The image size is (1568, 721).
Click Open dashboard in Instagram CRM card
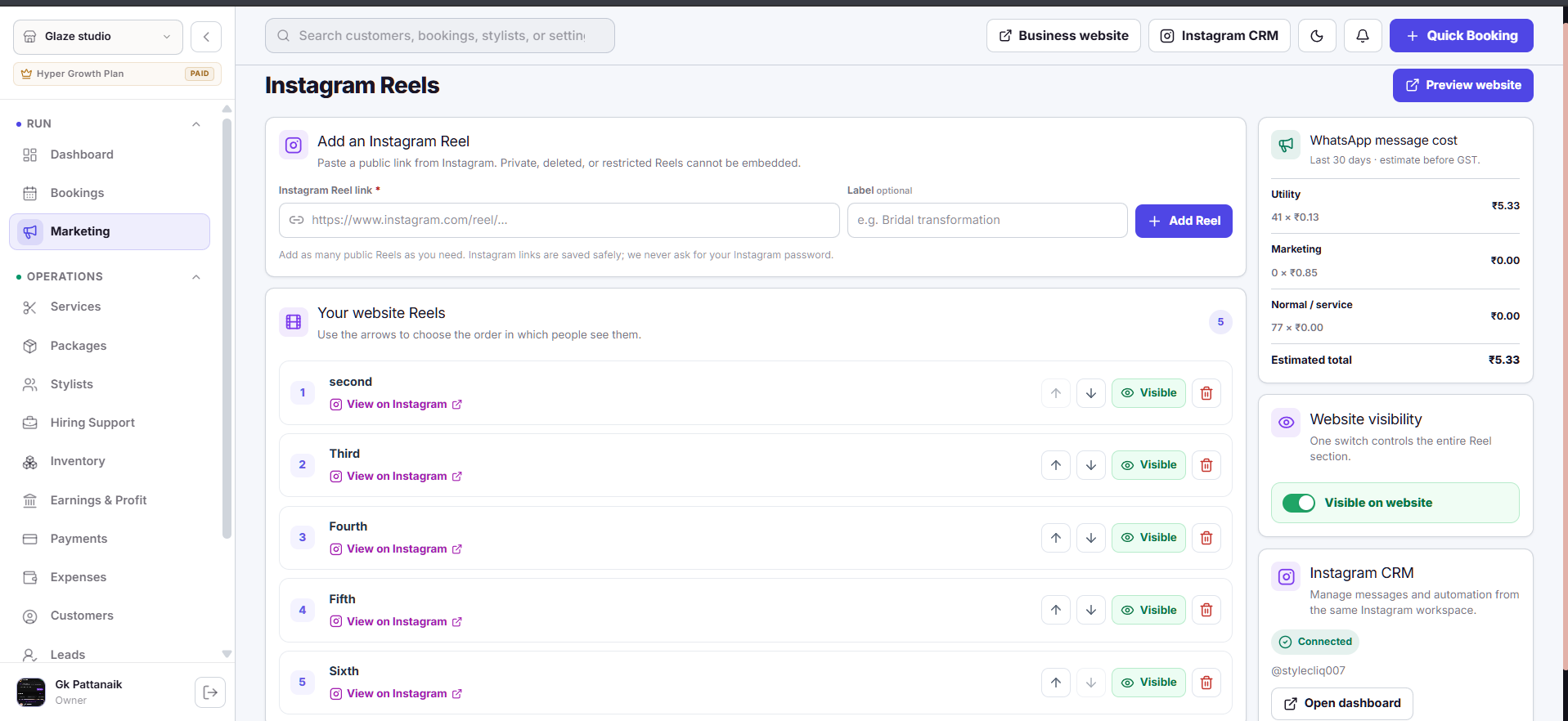pyautogui.click(x=1342, y=703)
